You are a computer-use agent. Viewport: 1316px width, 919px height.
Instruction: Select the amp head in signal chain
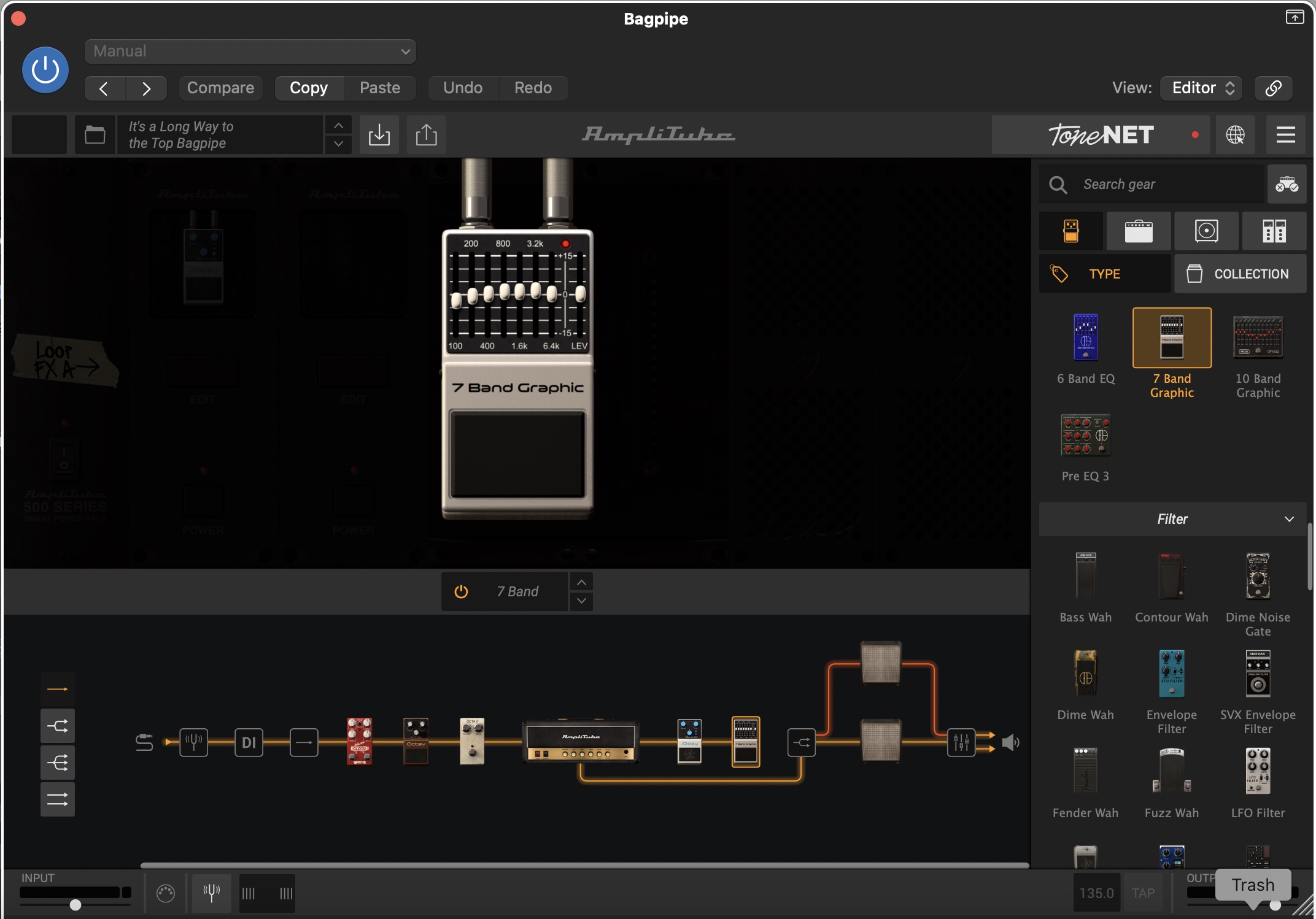point(581,741)
